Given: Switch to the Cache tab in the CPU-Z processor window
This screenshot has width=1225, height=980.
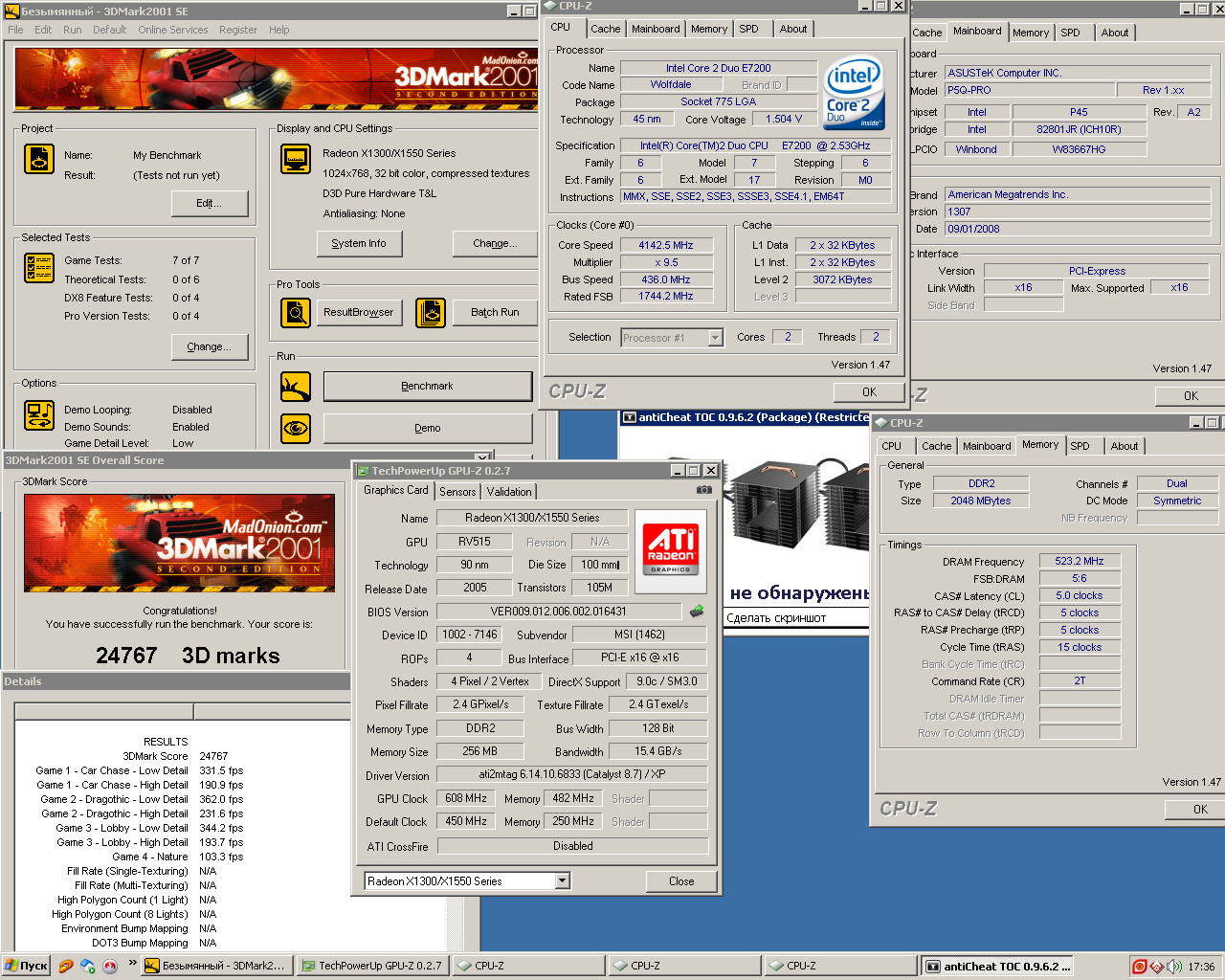Looking at the screenshot, I should (x=605, y=29).
